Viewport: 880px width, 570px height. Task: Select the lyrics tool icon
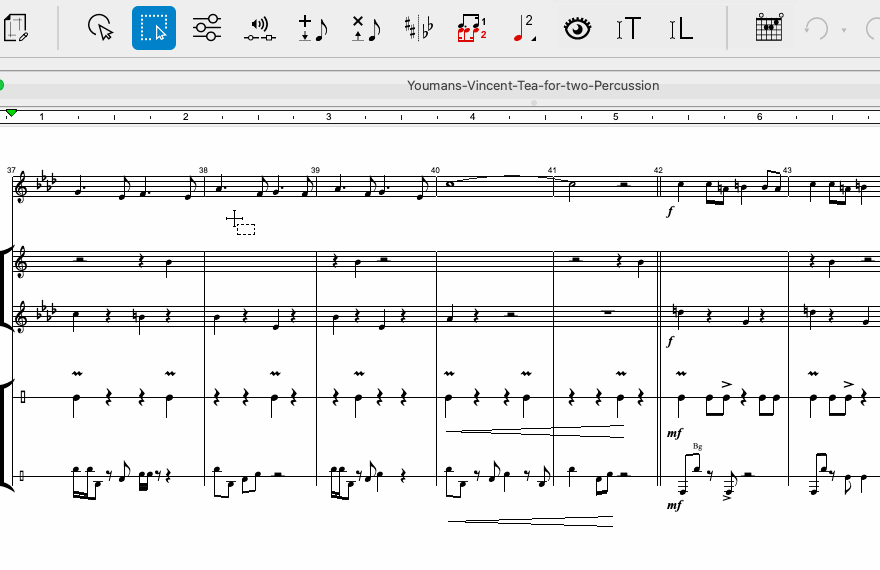681,28
